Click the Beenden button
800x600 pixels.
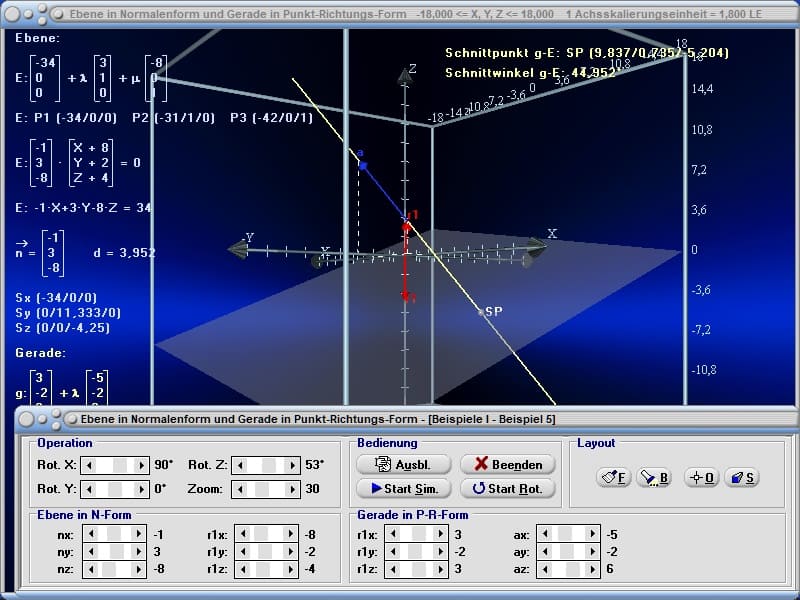507,464
